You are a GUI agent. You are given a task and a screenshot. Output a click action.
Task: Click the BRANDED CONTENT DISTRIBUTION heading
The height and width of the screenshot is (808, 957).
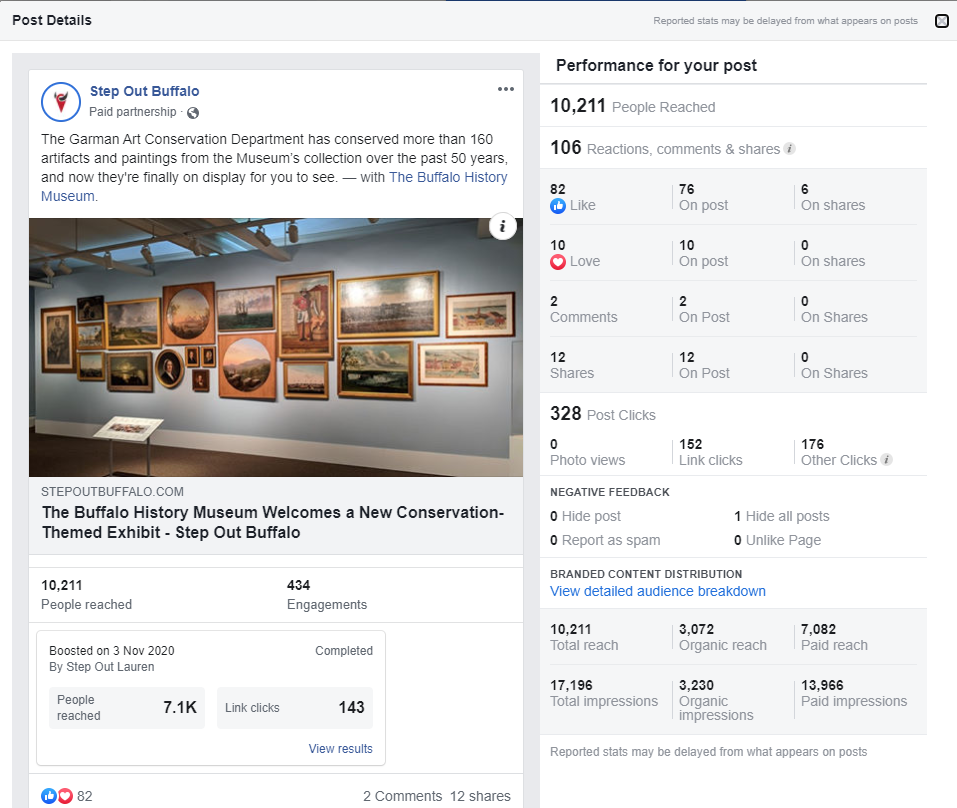tap(646, 574)
